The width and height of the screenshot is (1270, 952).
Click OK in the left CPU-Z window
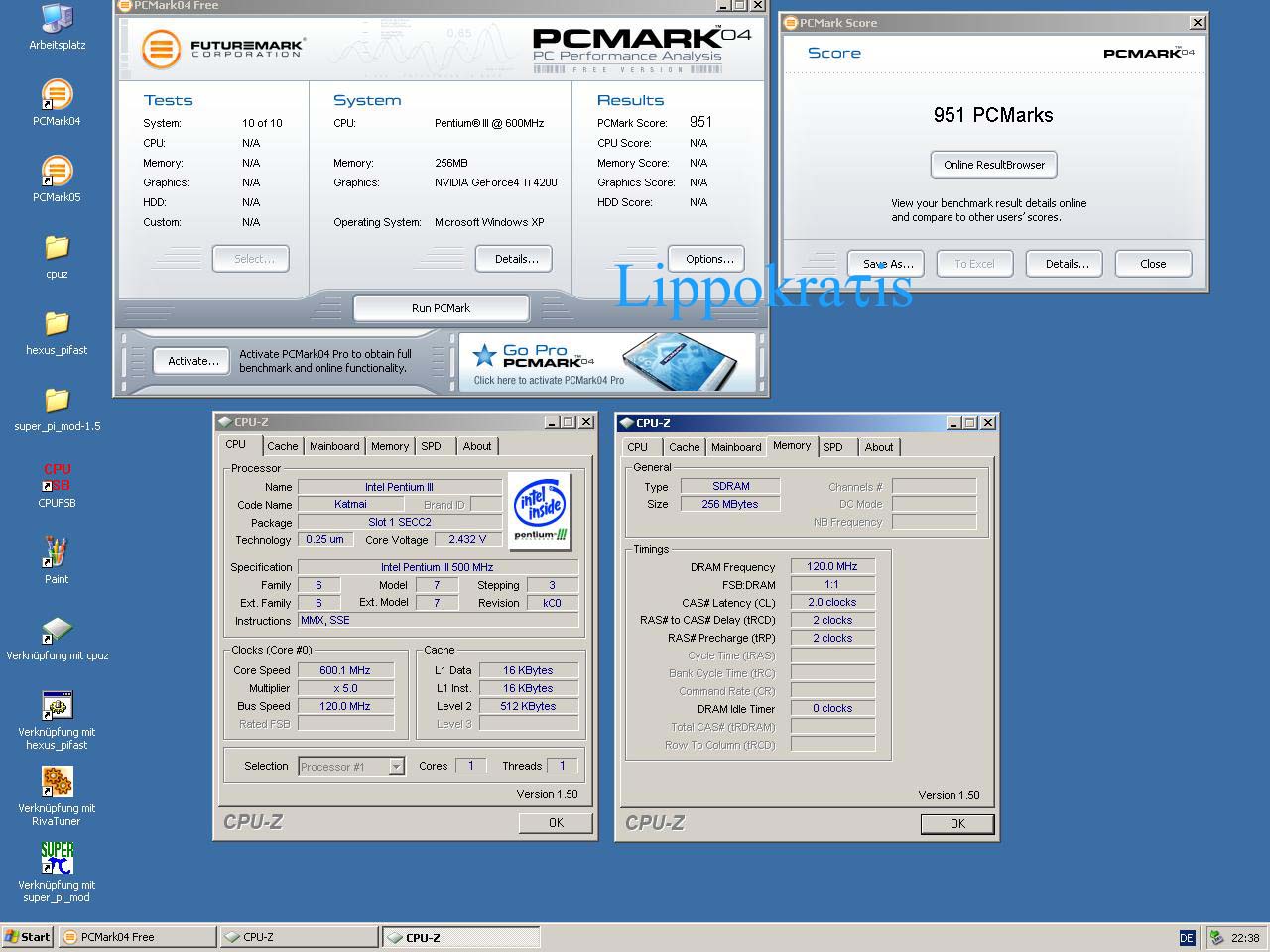tap(556, 823)
